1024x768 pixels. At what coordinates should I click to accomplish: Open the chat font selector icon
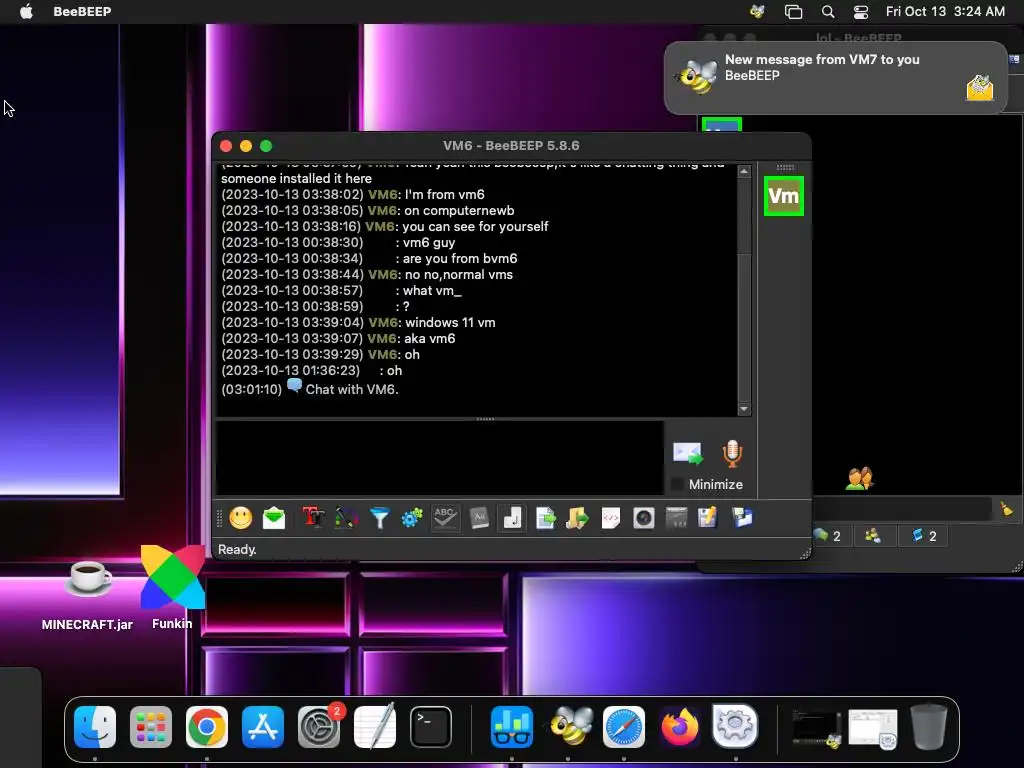tap(313, 519)
